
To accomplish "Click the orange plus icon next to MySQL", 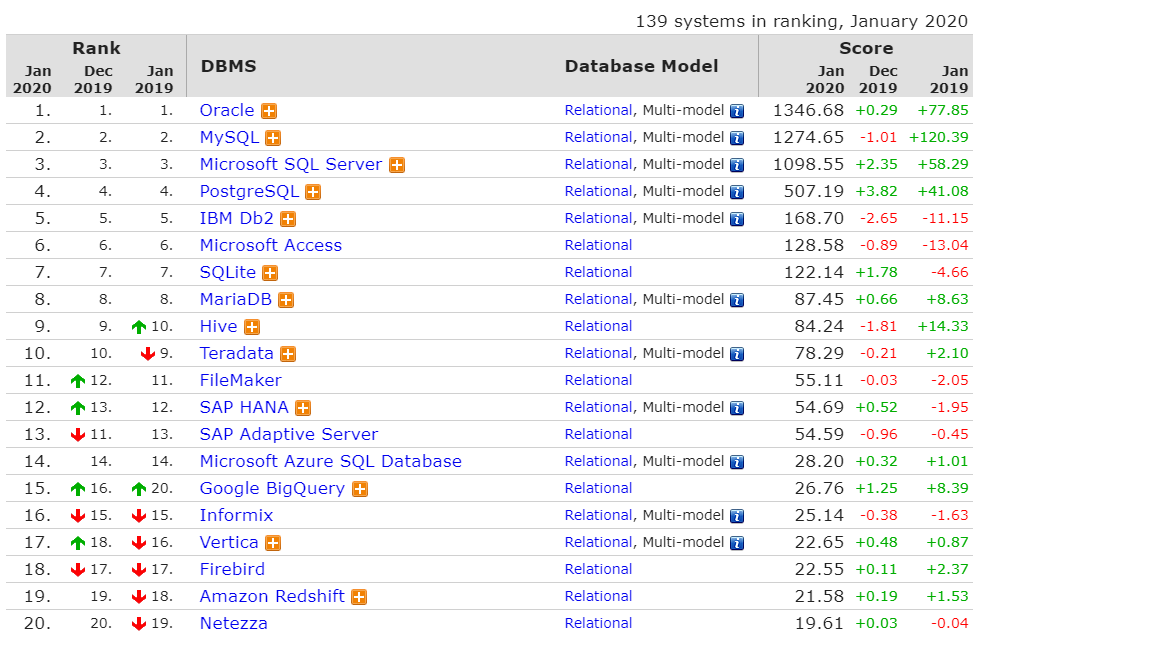I will (x=273, y=138).
